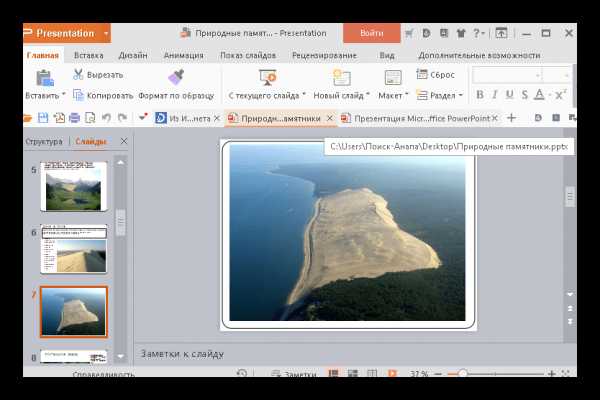Click the Section (Раздел) button
Viewport: 600px width, 400px height.
(x=439, y=95)
